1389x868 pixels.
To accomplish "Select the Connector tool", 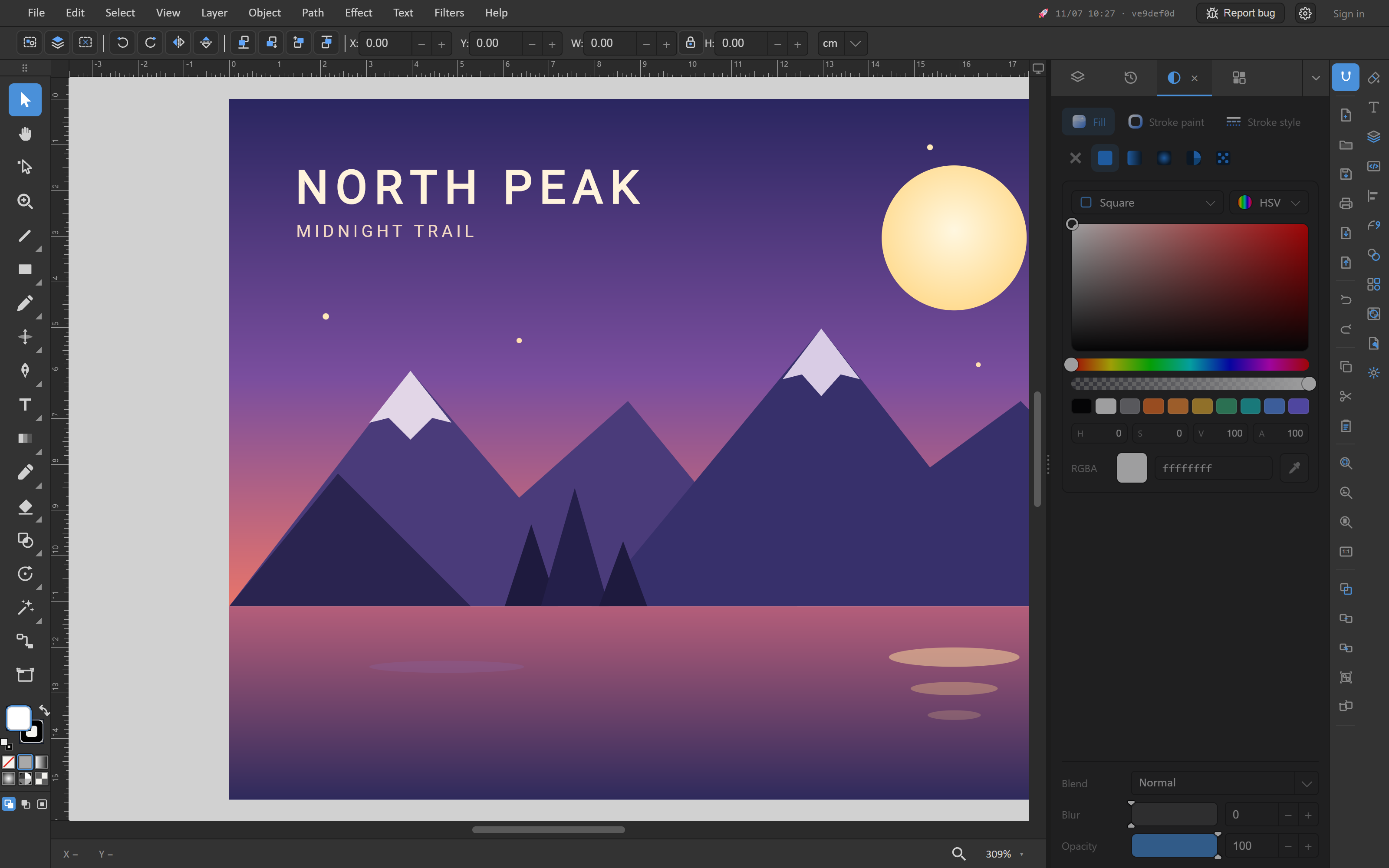I will pyautogui.click(x=25, y=641).
